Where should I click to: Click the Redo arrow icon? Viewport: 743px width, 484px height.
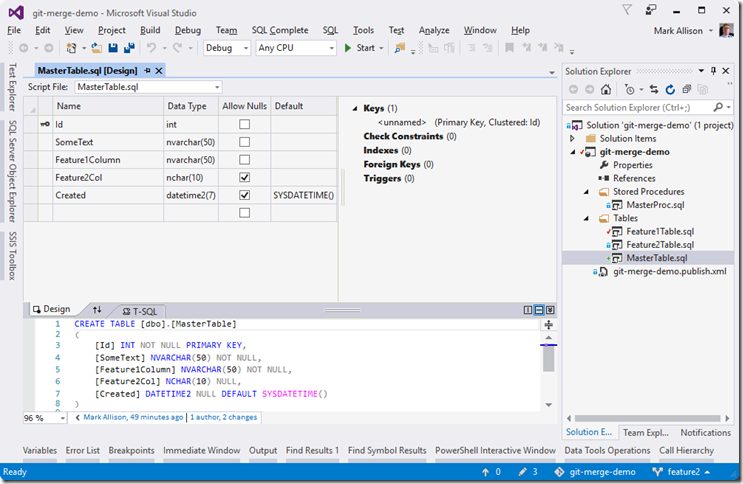pyautogui.click(x=177, y=48)
